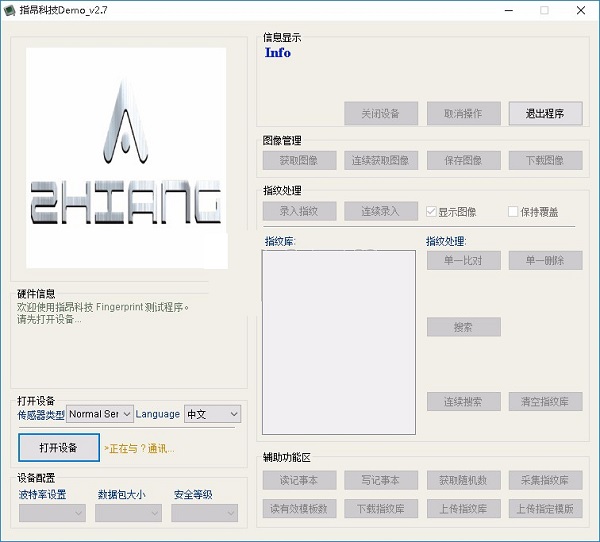This screenshot has height=542, width=600.
Task: Click the 采集指纹库 button
Action: pyautogui.click(x=546, y=480)
